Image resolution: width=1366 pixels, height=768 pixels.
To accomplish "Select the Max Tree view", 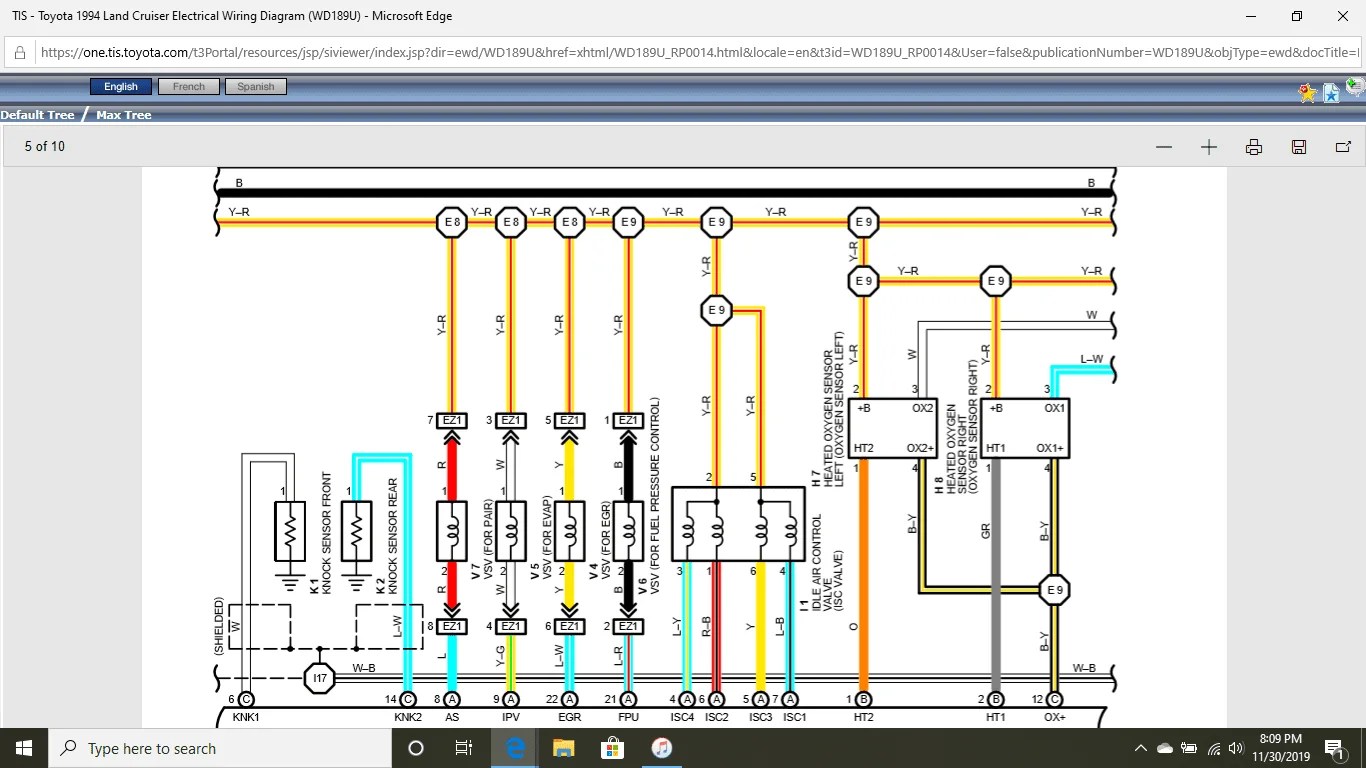I will pyautogui.click(x=124, y=115).
